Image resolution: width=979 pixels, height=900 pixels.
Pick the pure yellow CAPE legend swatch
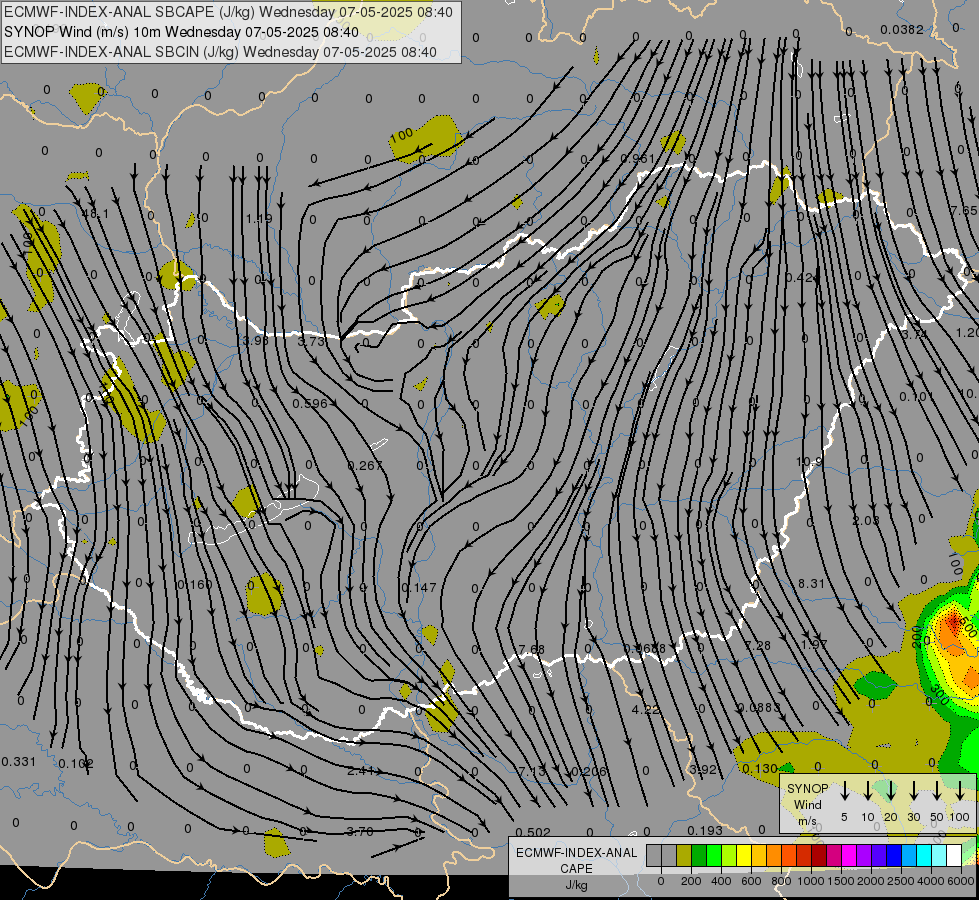coord(744,856)
